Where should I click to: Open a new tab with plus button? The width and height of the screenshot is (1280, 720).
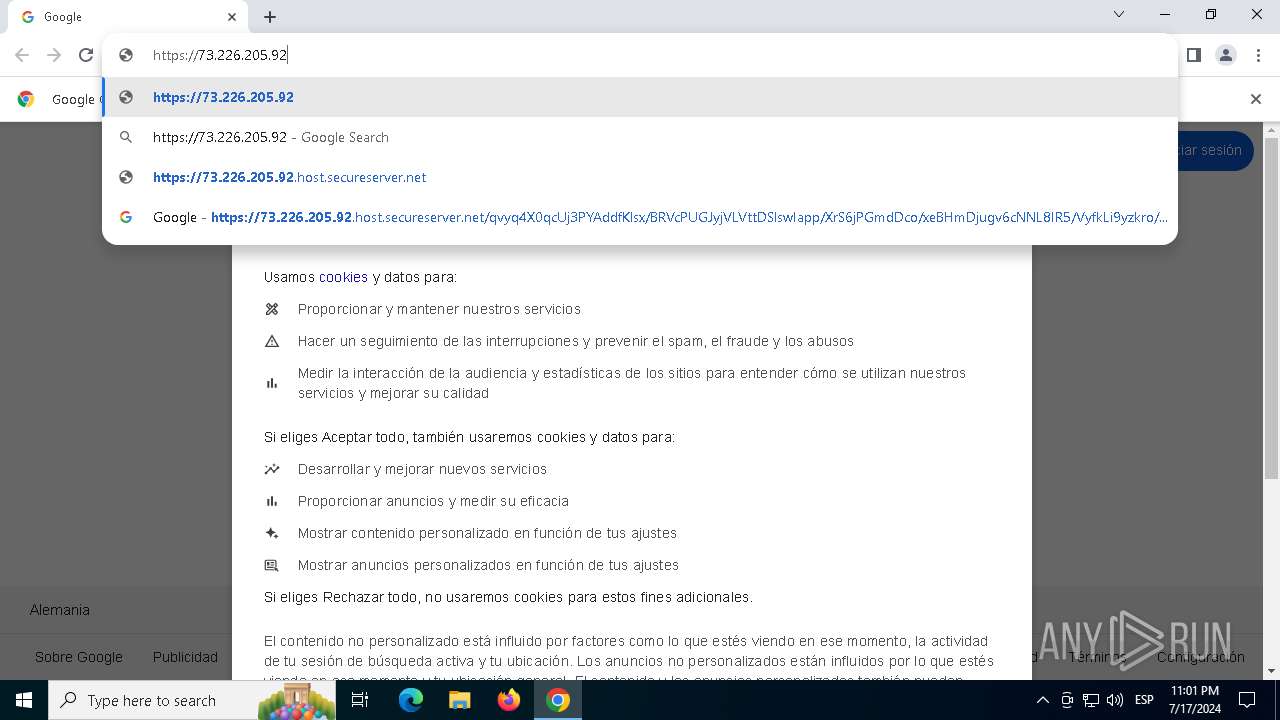click(x=270, y=17)
